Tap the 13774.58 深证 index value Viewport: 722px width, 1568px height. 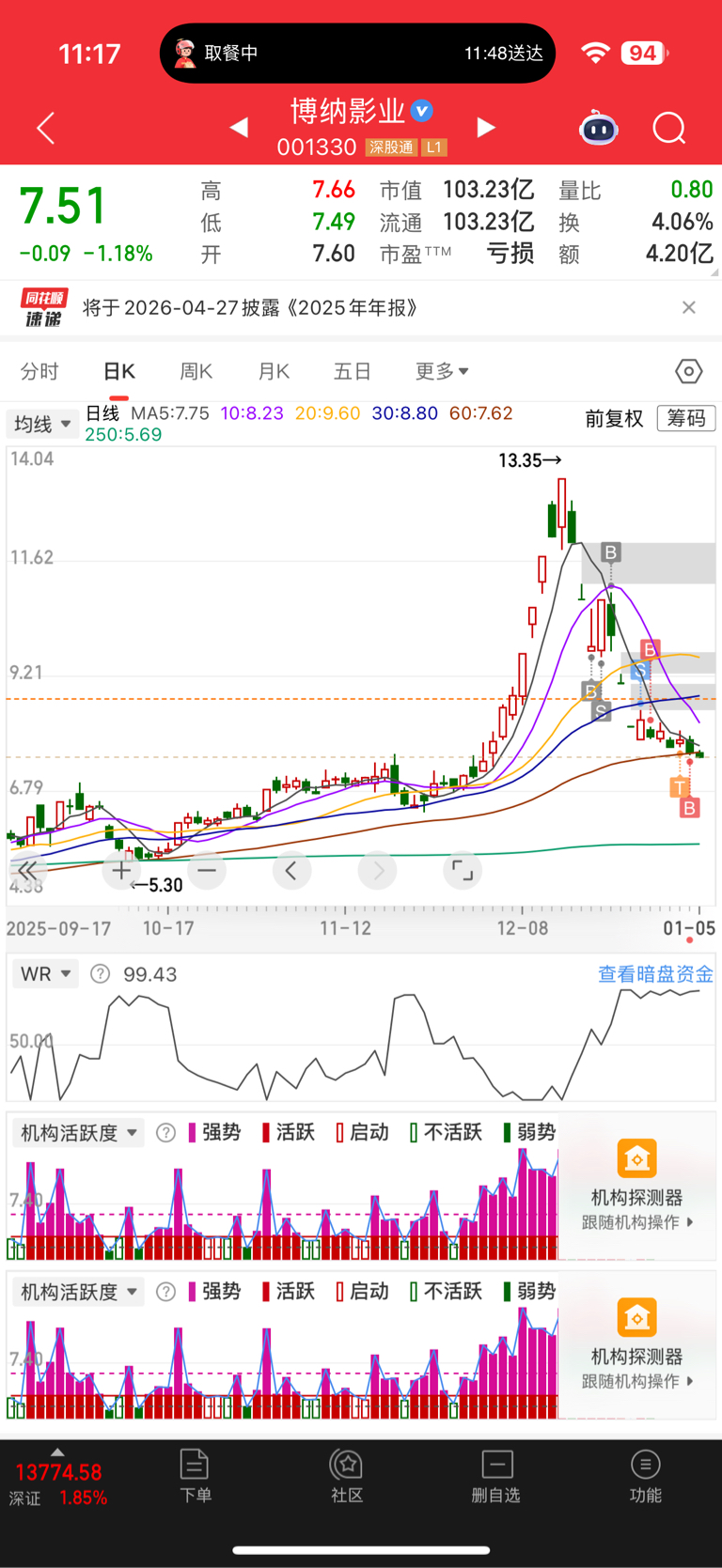click(x=58, y=1472)
